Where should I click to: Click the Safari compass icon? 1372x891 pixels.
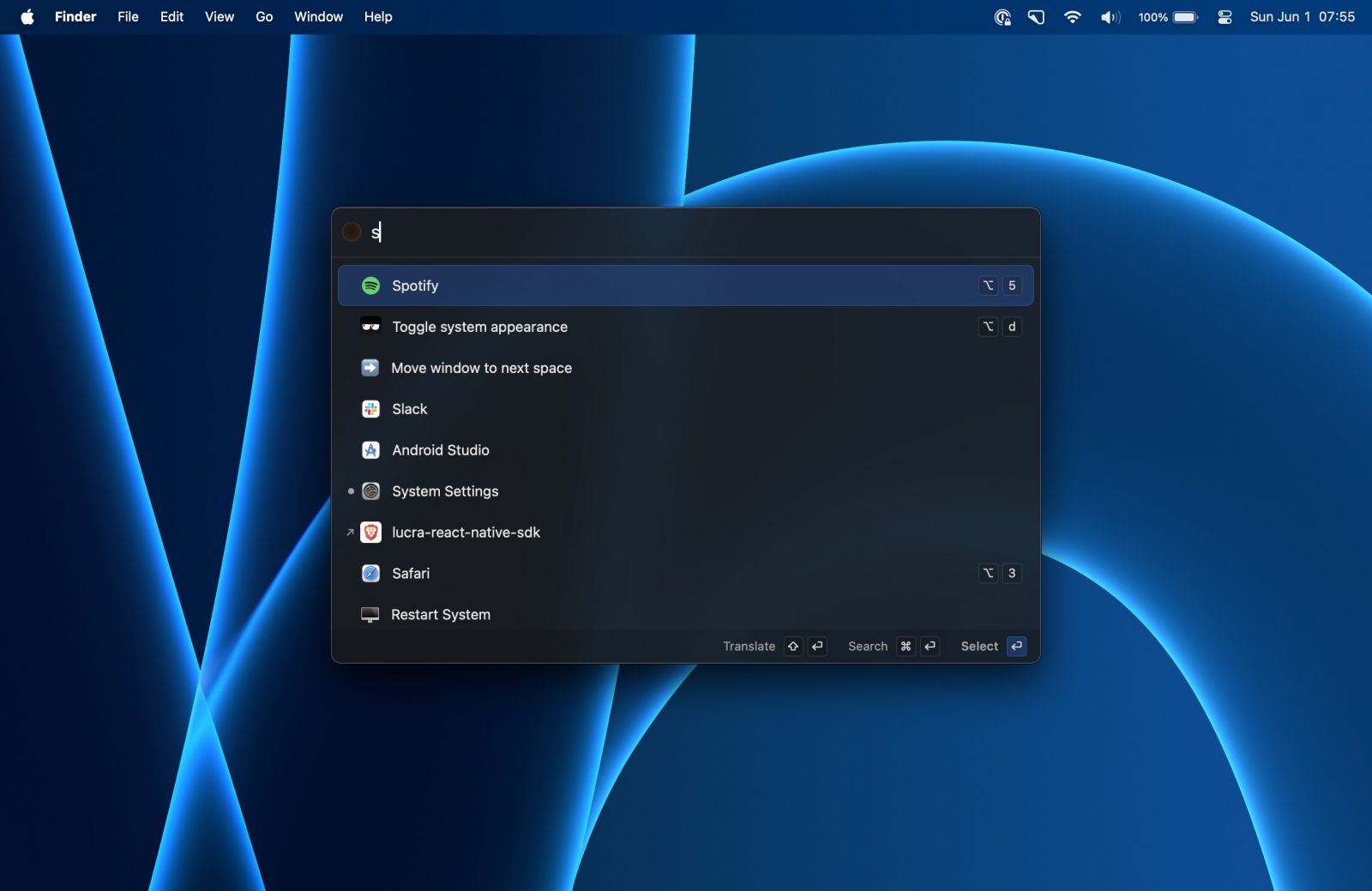pos(370,574)
